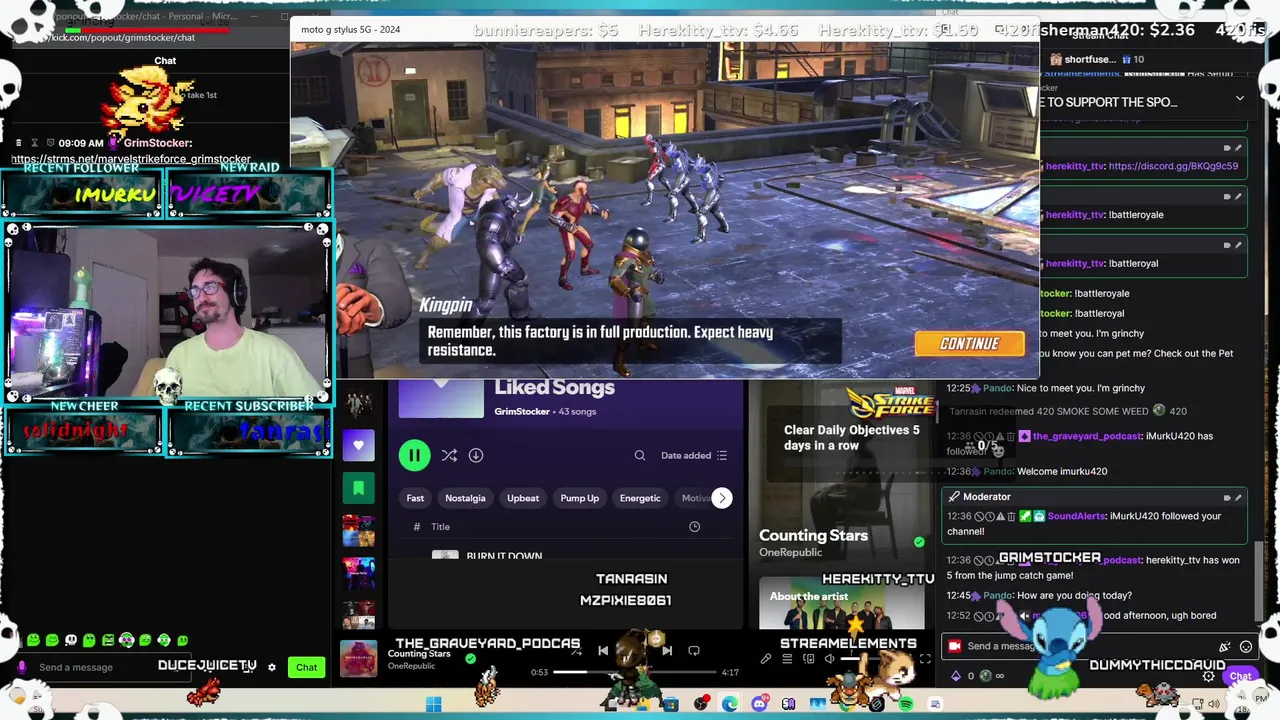Select the Pump Up filter chip
The height and width of the screenshot is (720, 1280).
580,498
